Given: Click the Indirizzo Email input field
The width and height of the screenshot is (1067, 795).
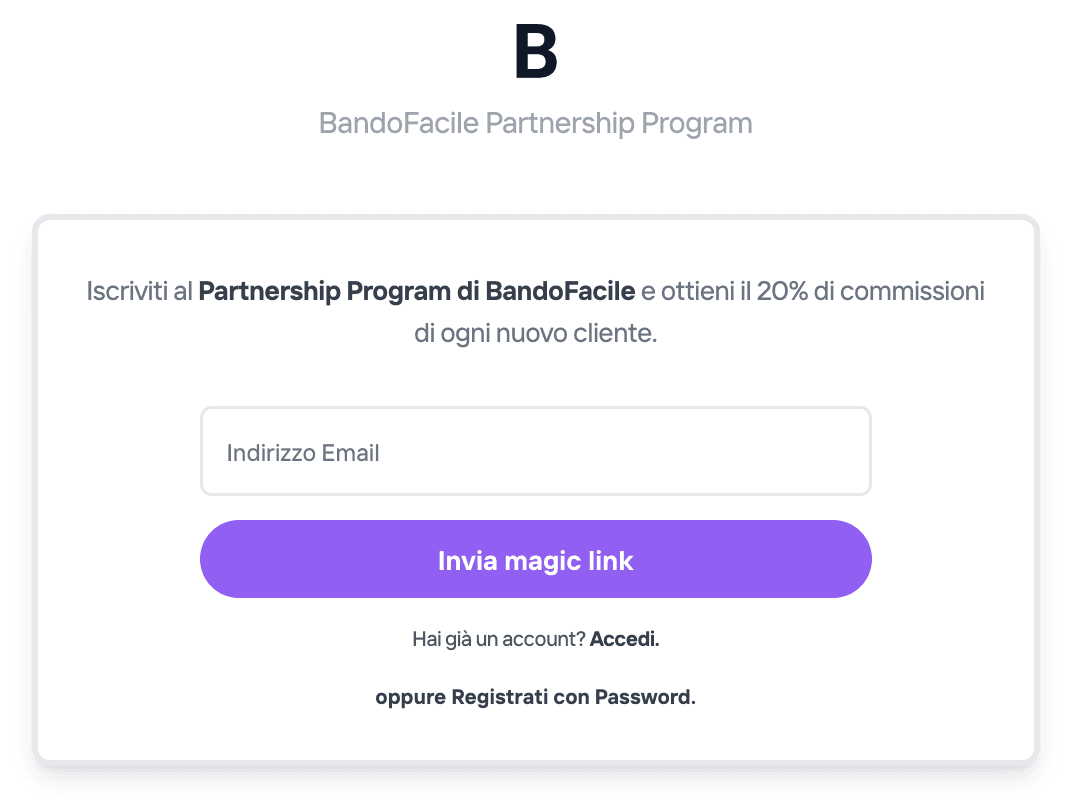Looking at the screenshot, I should point(535,451).
